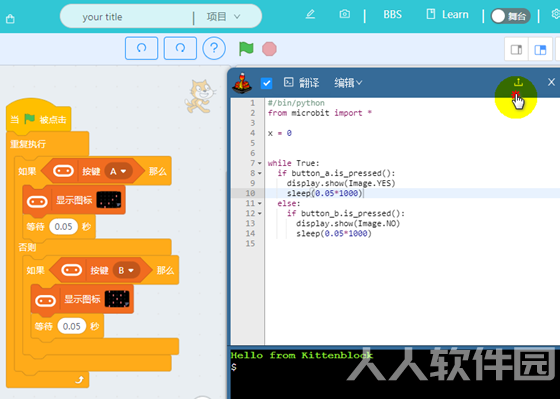560x399 pixels.
Task: Click code 'if button_b.is_pressed():'
Action: pos(346,213)
